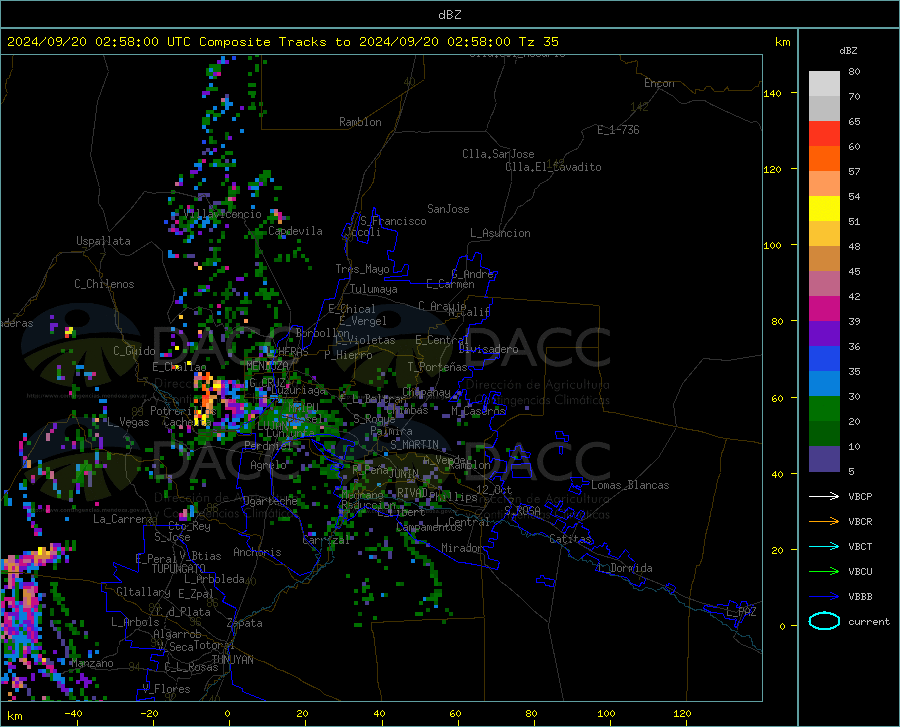Screen dimensions: 900x727
Task: Click the 'E_1-736' place label
Action: (618, 130)
